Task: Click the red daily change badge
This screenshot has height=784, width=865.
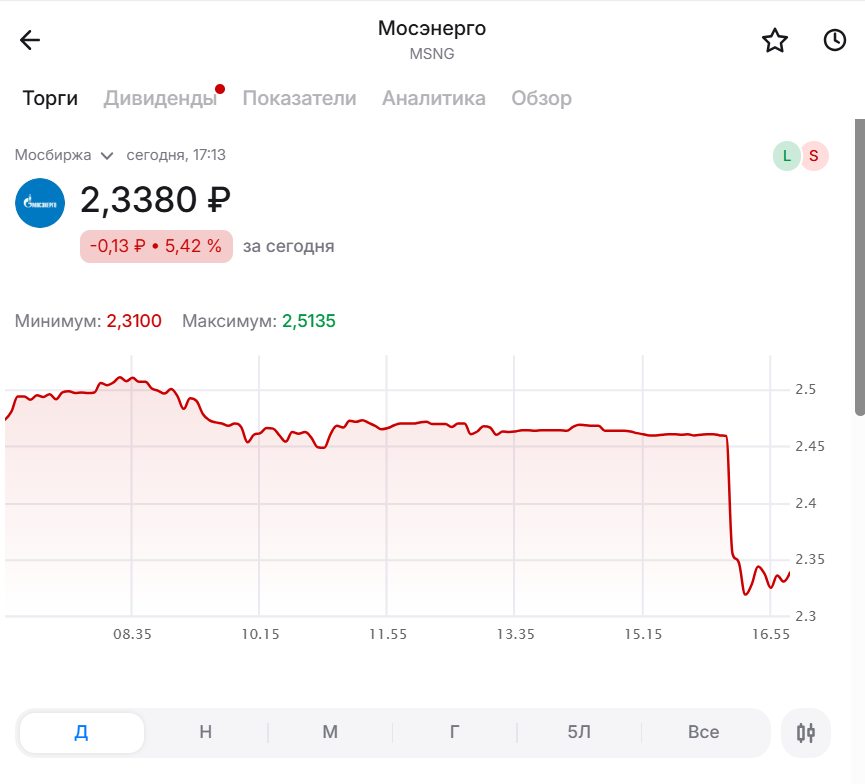Action: coord(156,246)
